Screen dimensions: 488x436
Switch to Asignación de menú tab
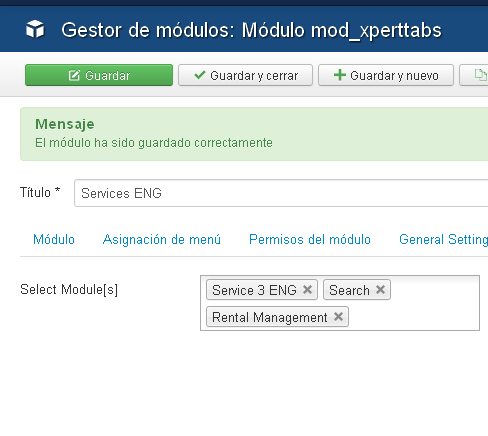(x=162, y=240)
